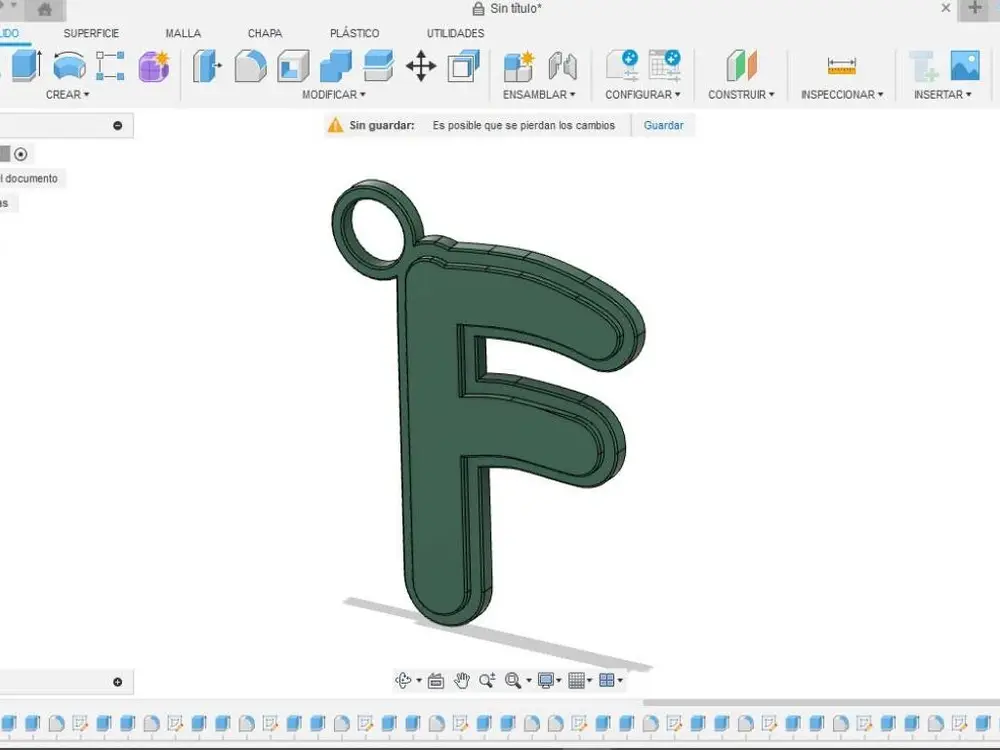Switch to the UTILIDADES tab

point(455,33)
